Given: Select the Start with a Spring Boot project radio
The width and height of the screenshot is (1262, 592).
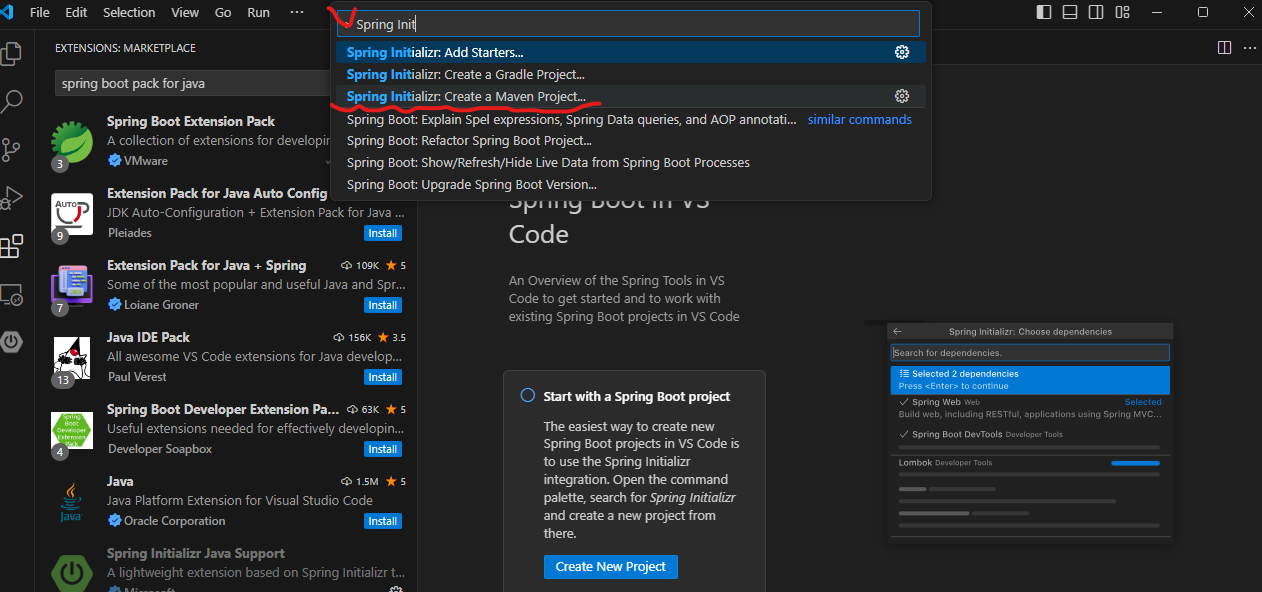Looking at the screenshot, I should pos(527,394).
